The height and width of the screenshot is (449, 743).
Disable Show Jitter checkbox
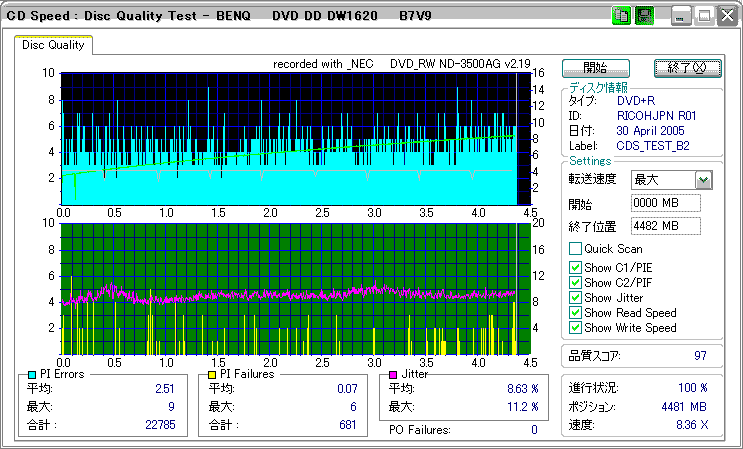point(575,297)
